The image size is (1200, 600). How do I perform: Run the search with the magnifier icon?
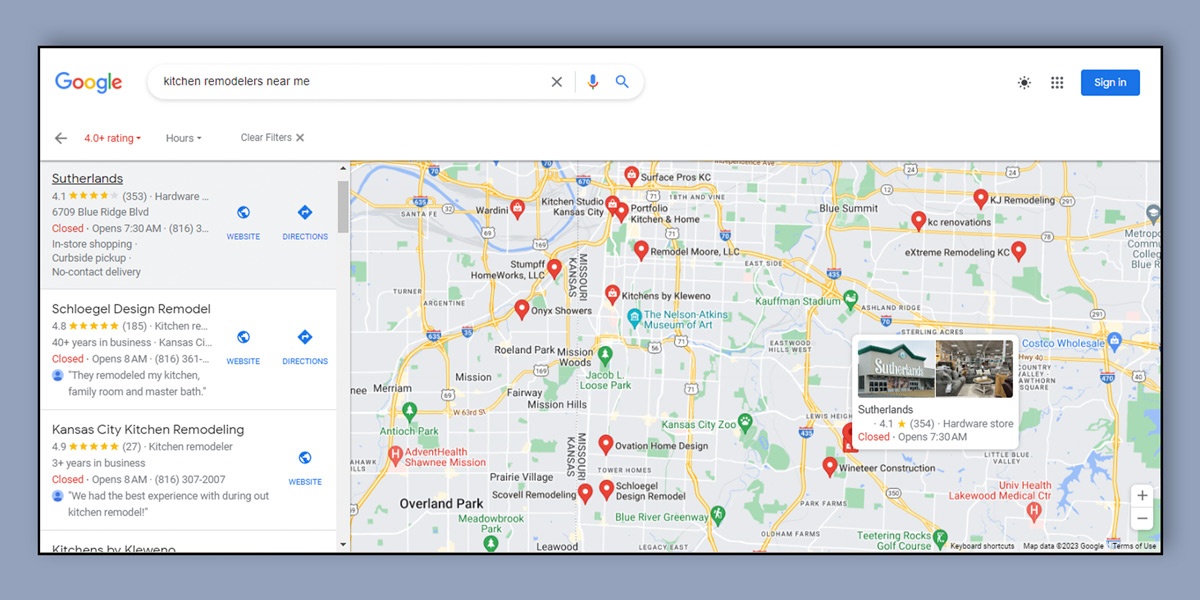[x=622, y=82]
